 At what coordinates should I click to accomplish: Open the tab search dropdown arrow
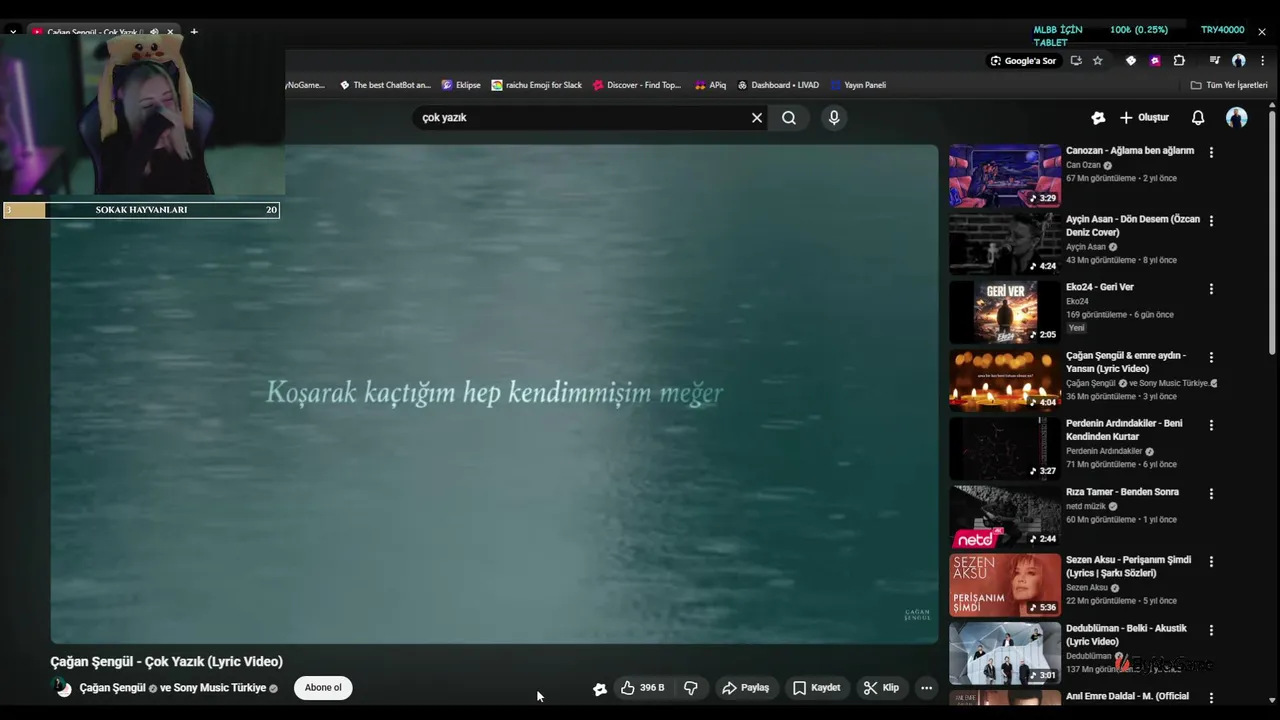coord(13,32)
